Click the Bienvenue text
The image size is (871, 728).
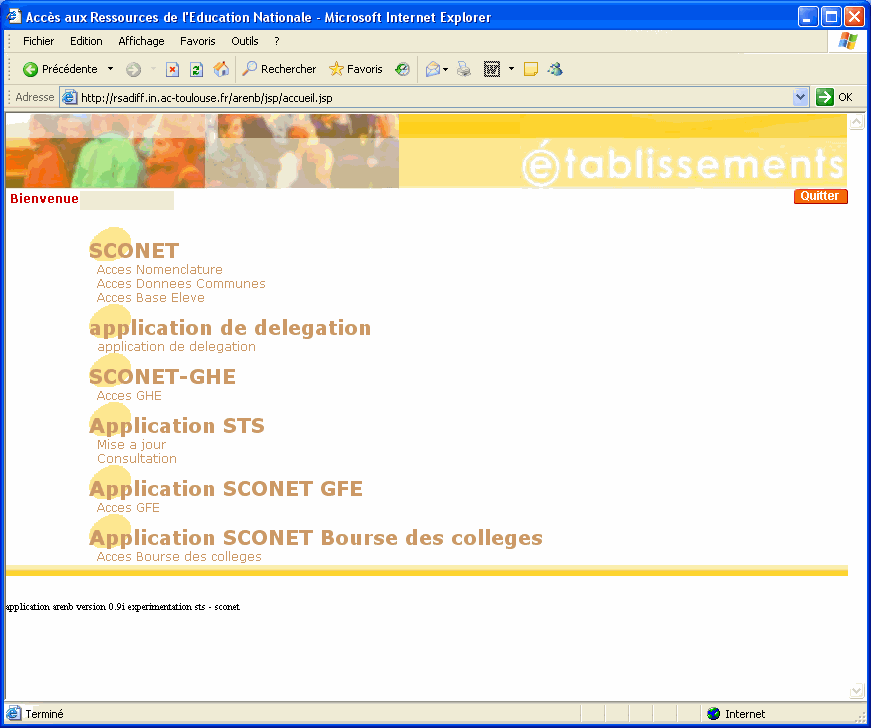[44, 199]
